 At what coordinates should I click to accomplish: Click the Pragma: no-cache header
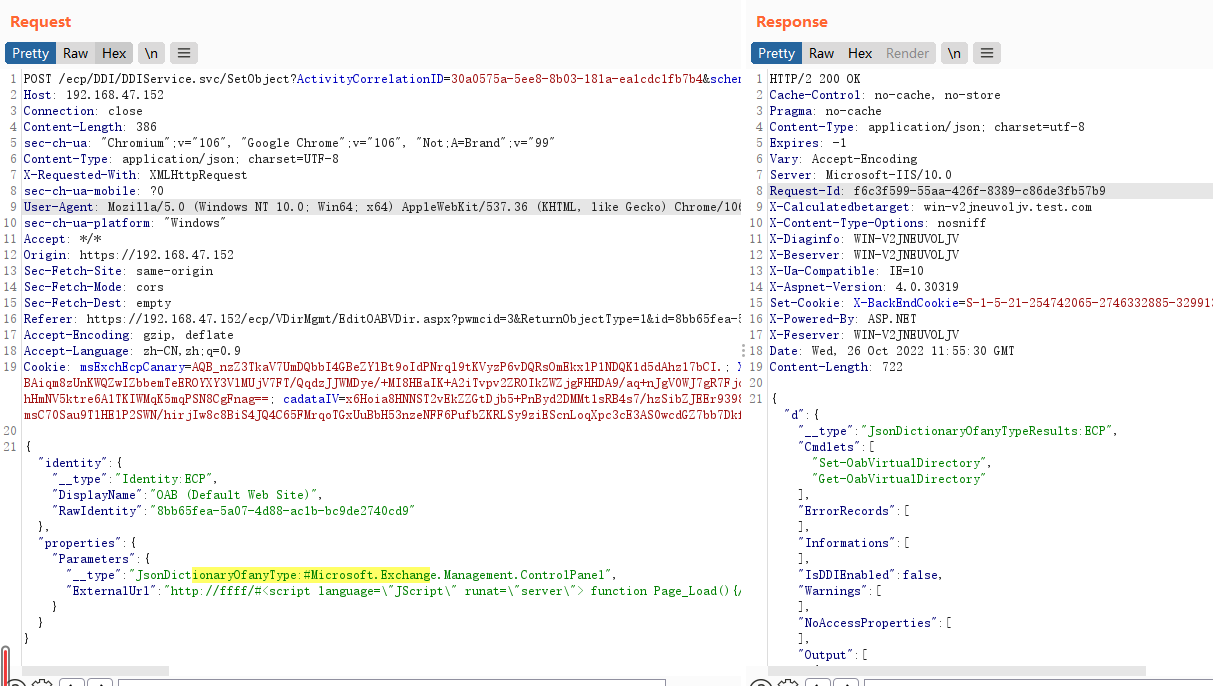pyautogui.click(x=826, y=111)
